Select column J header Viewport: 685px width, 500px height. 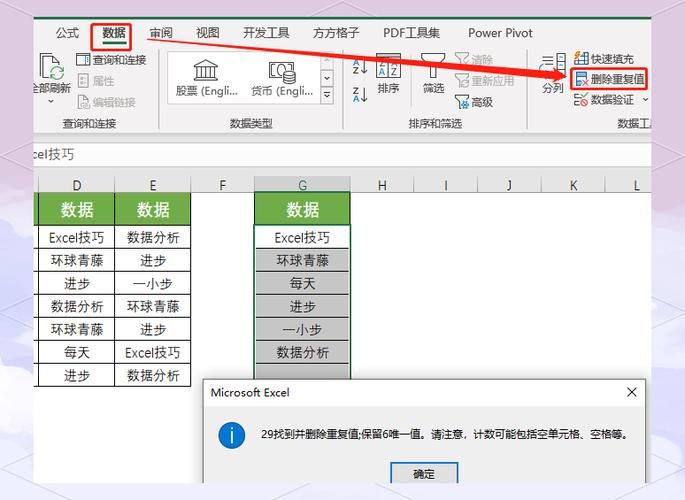[x=509, y=185]
